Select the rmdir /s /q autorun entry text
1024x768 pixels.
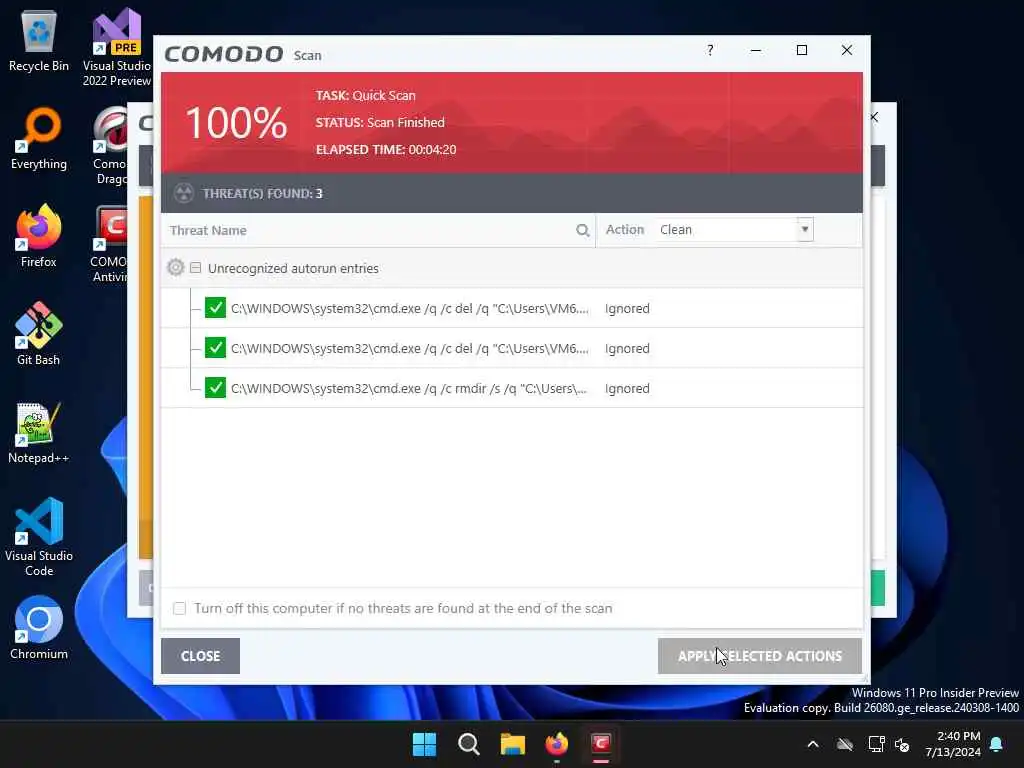tap(409, 389)
